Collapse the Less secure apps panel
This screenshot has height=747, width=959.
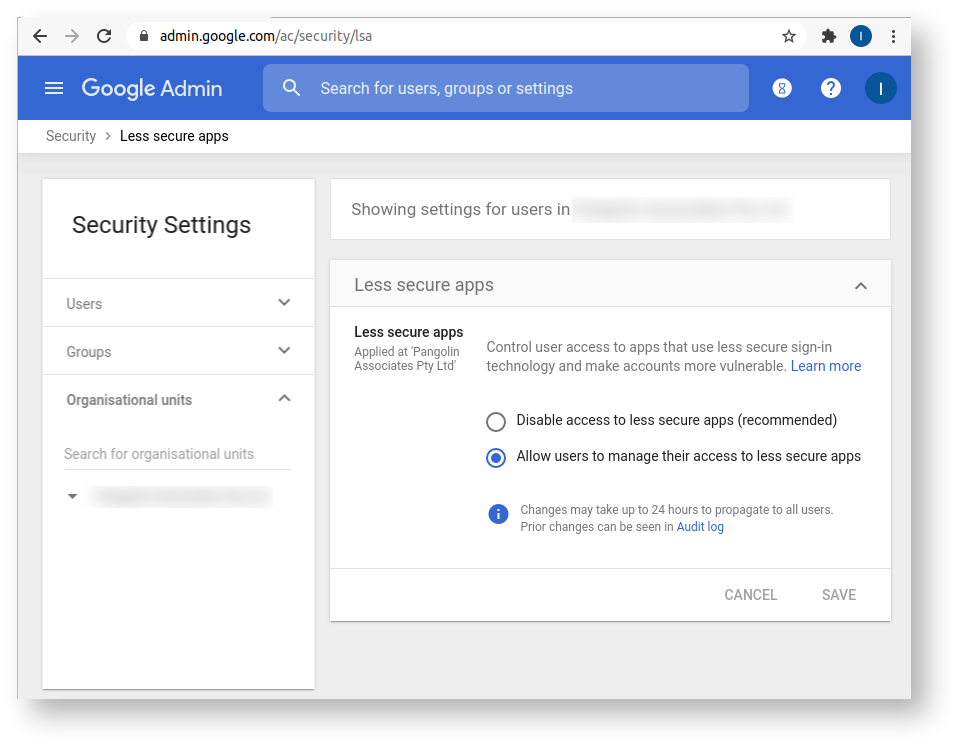tap(860, 286)
